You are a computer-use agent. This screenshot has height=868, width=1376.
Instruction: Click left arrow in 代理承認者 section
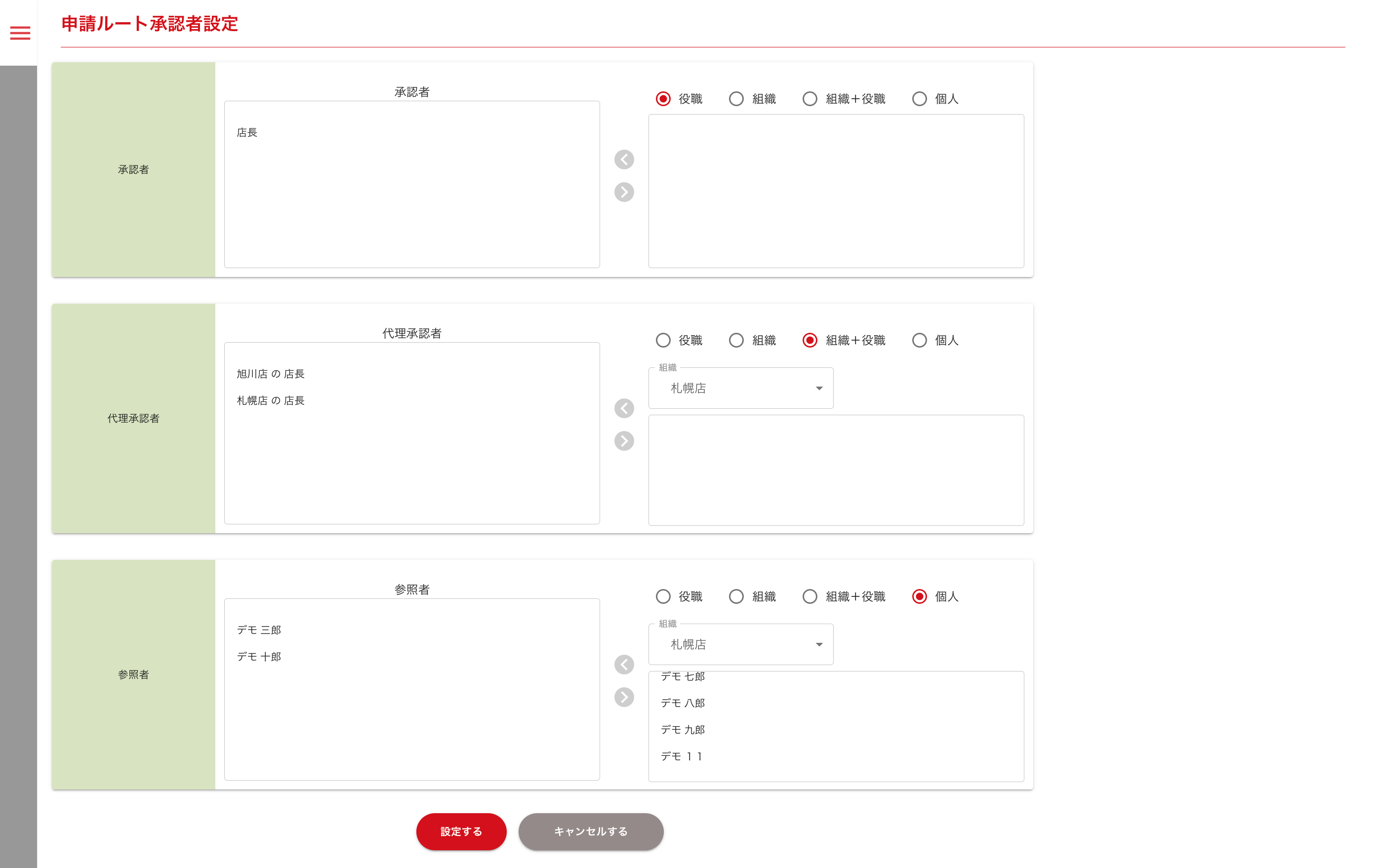point(624,408)
